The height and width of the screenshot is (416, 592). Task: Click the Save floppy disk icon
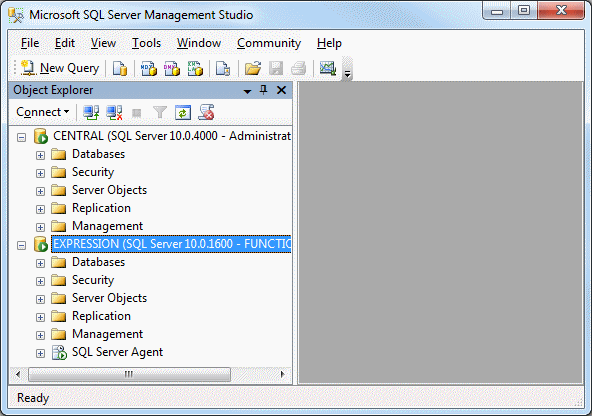pos(276,69)
